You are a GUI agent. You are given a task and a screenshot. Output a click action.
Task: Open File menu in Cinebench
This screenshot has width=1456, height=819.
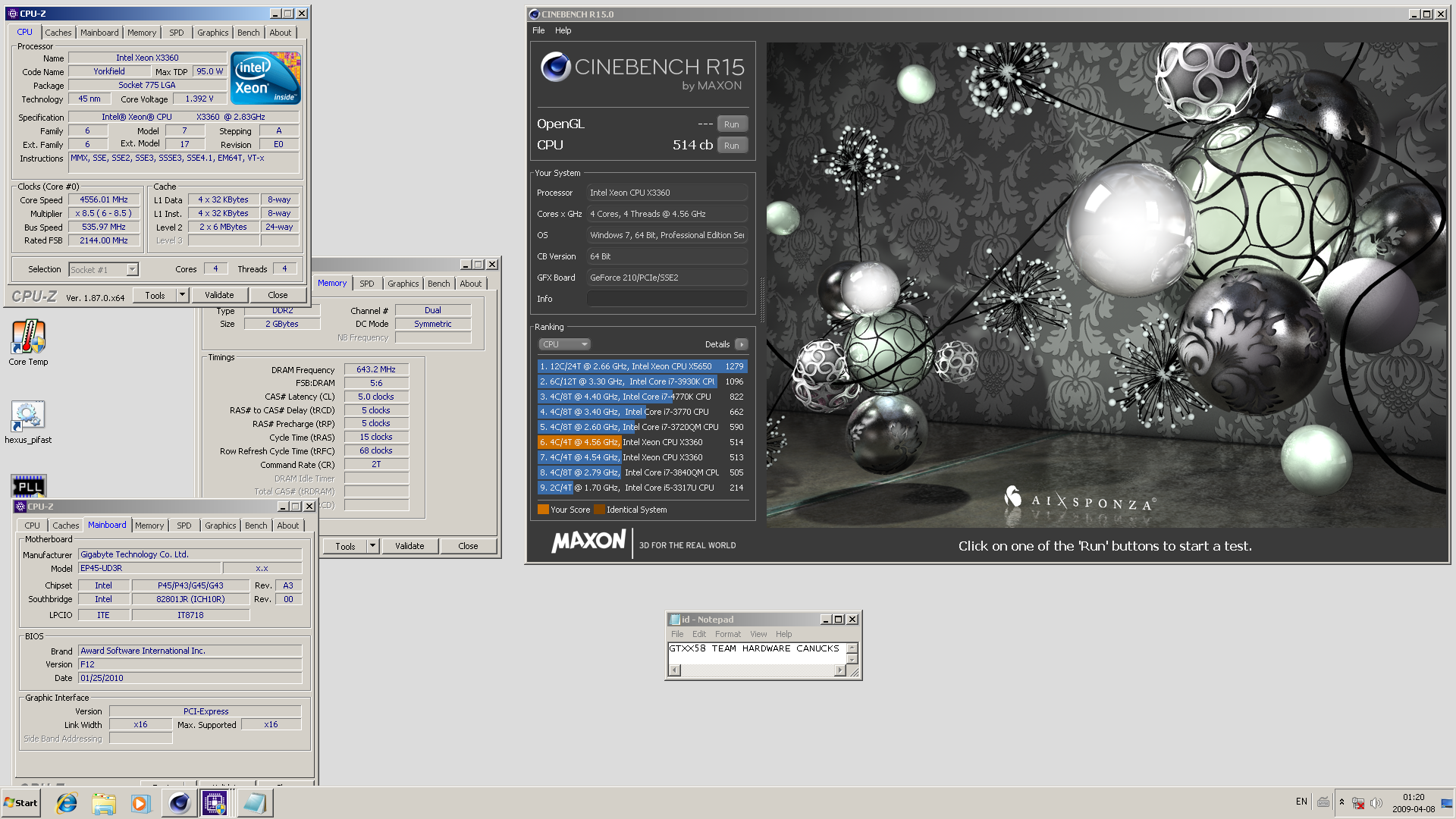(538, 30)
